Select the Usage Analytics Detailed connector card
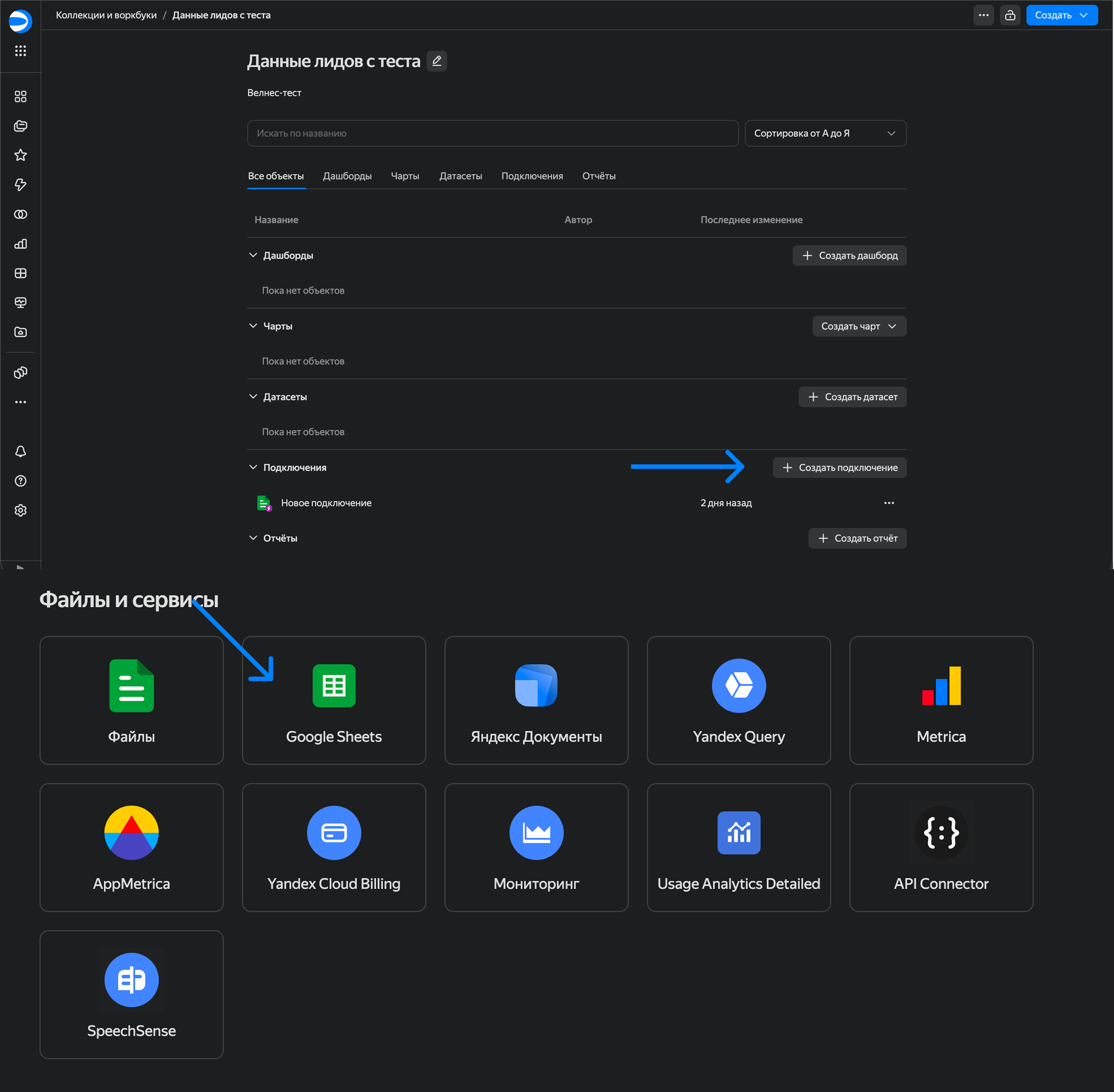 click(739, 848)
